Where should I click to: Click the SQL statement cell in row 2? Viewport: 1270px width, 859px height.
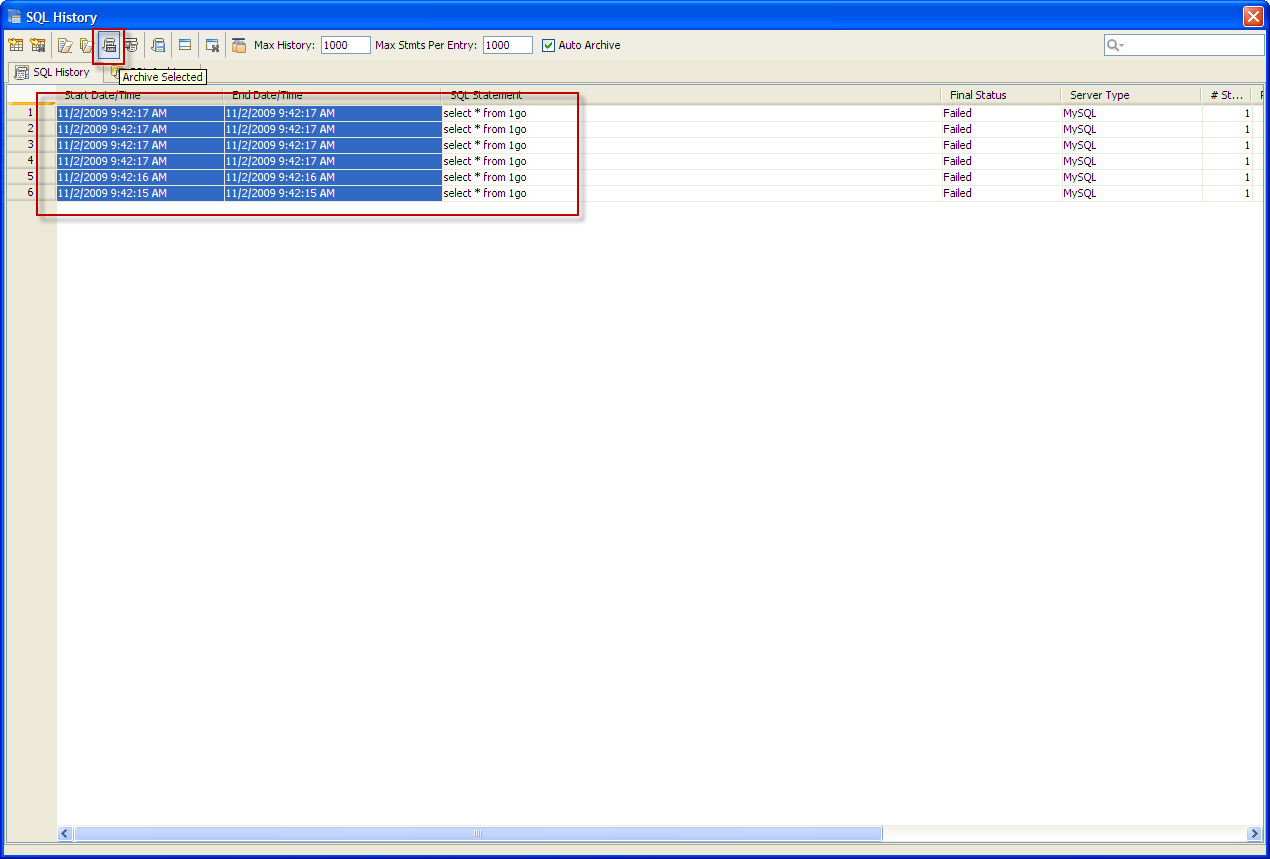pyautogui.click(x=691, y=129)
